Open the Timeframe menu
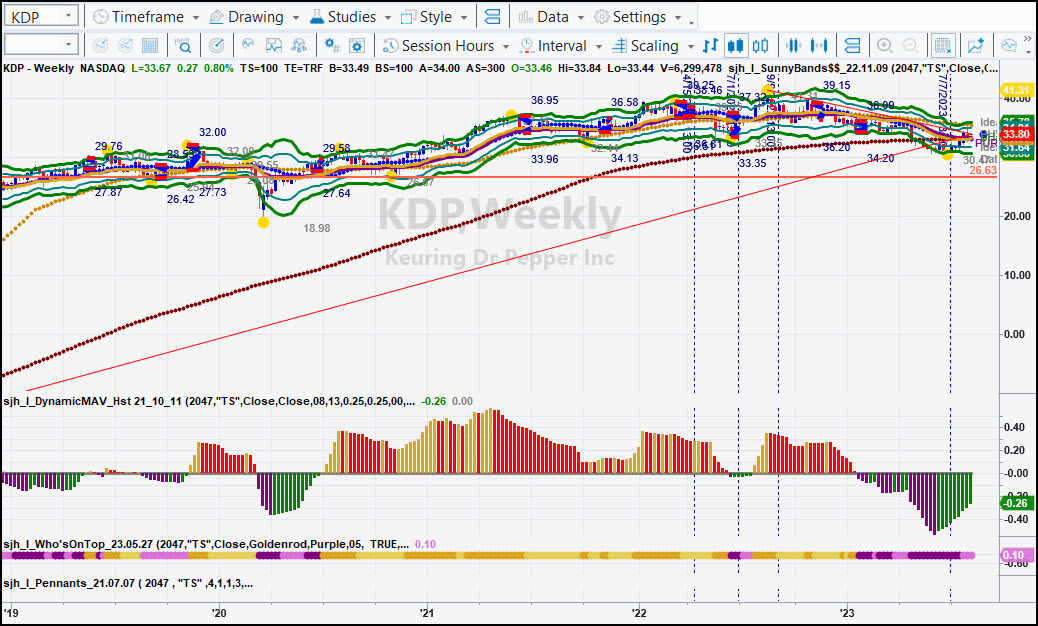Screen dimensions: 1038x626 coord(146,17)
